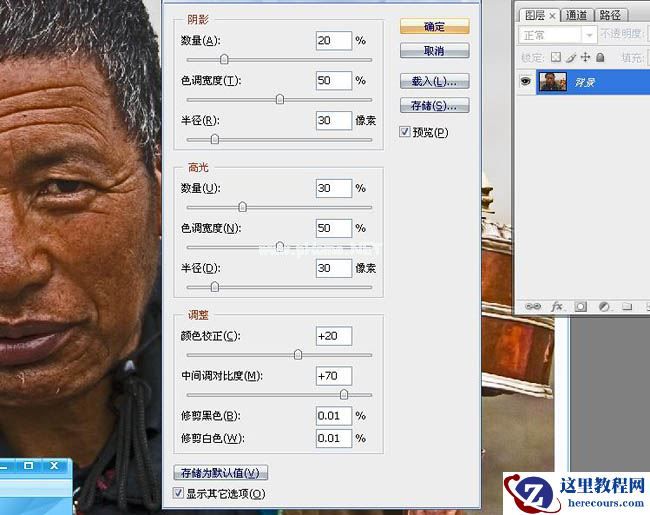Uncheck 显示其它选项(O) checkbox
The width and height of the screenshot is (650, 515).
(x=178, y=493)
